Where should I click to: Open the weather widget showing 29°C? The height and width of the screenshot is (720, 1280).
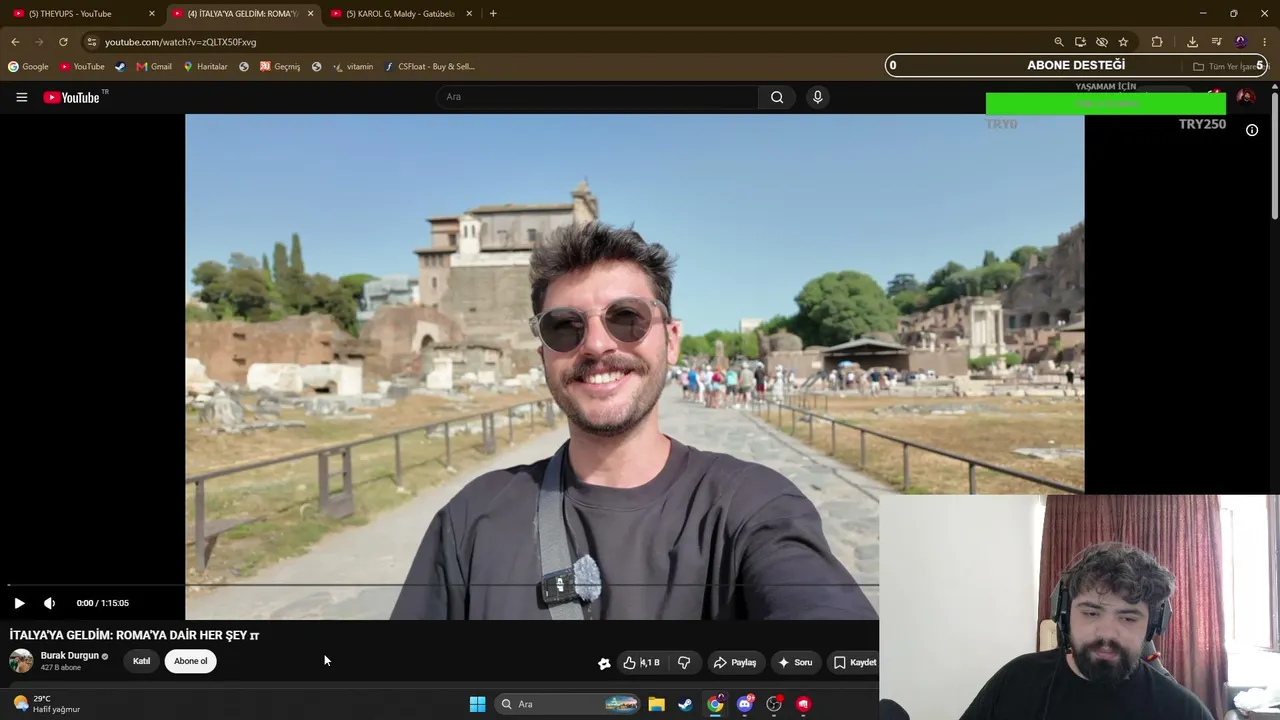coord(46,704)
